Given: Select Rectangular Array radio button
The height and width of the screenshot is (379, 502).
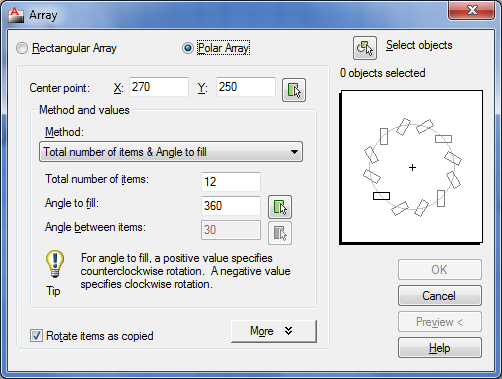Looking at the screenshot, I should coord(22,48).
